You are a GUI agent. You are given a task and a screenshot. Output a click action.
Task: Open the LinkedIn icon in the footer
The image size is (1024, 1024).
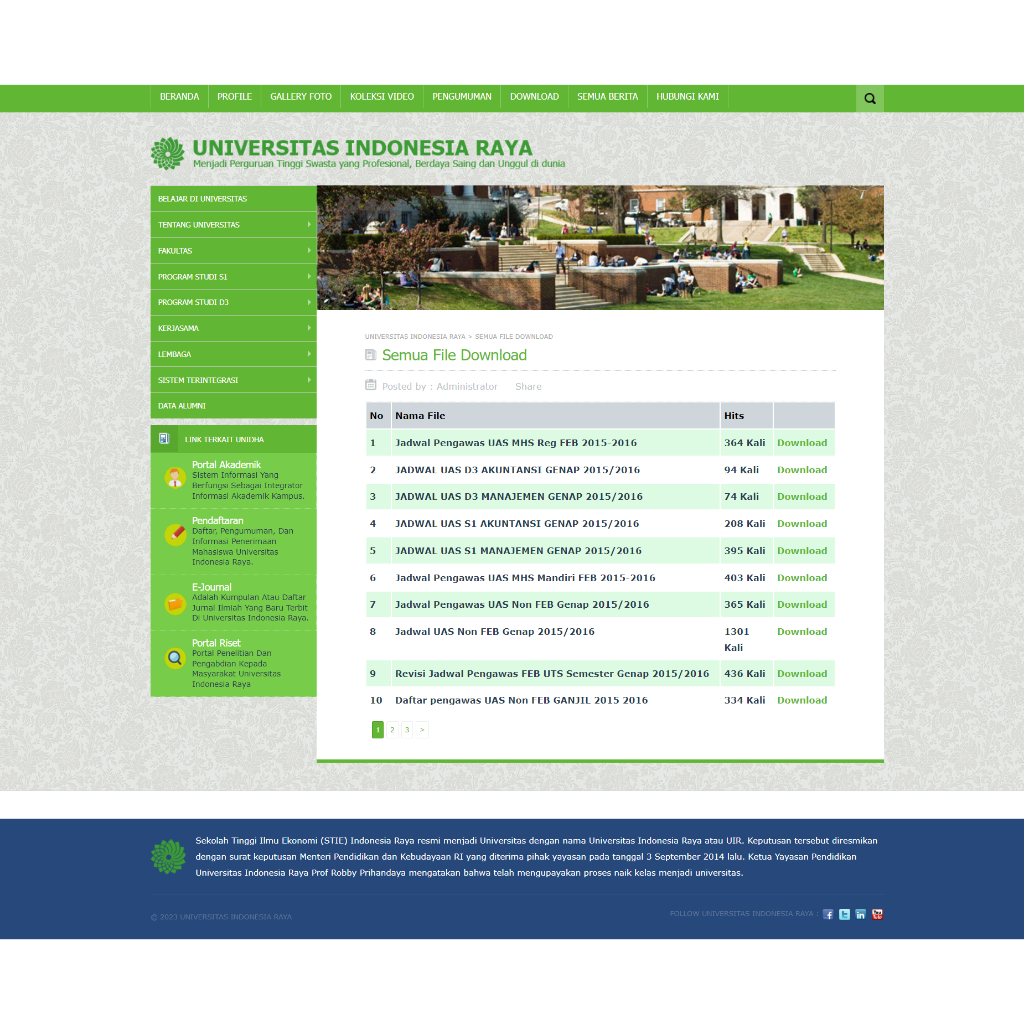861,914
